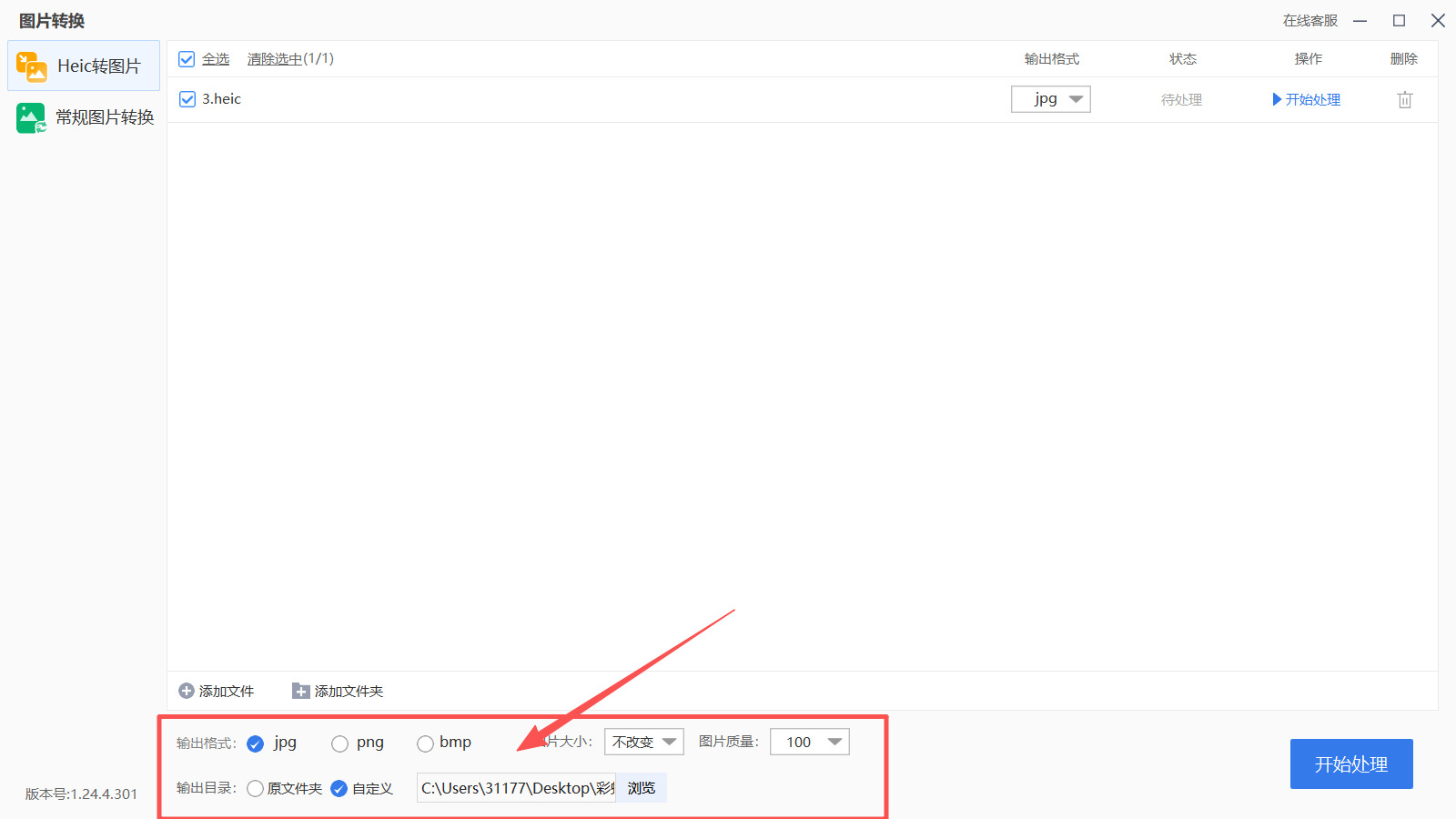The height and width of the screenshot is (819, 1456).
Task: Click the blue 开始处理 button
Action: pos(1351,764)
